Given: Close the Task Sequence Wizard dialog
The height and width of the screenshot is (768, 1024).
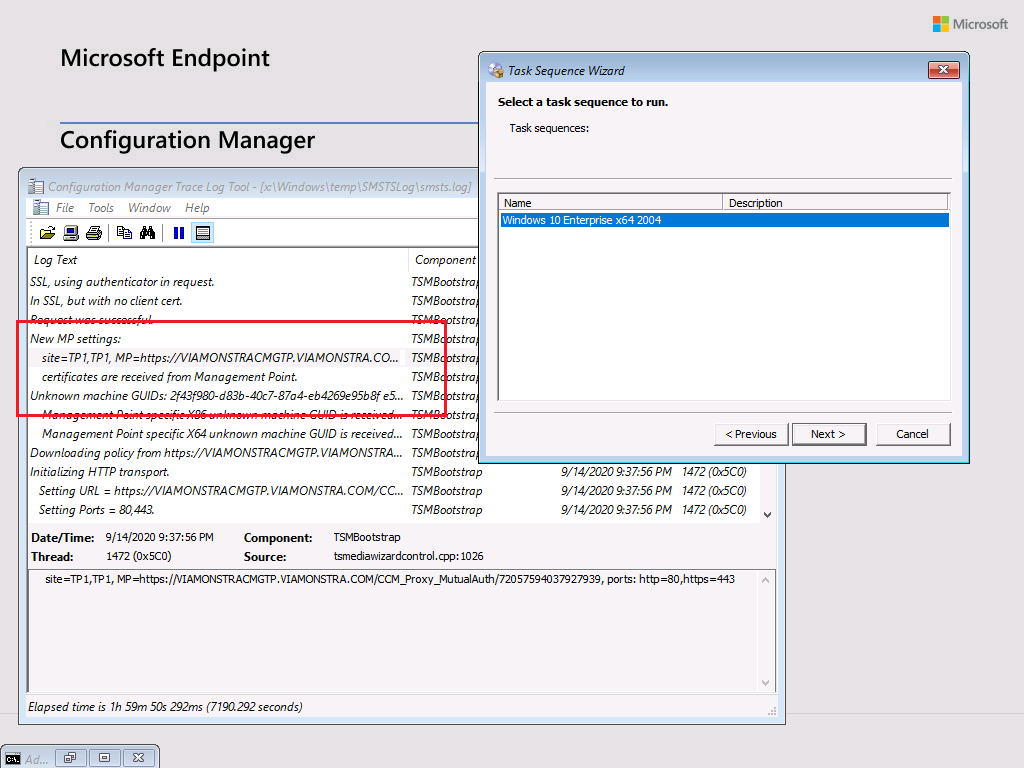Looking at the screenshot, I should pyautogui.click(x=944, y=70).
